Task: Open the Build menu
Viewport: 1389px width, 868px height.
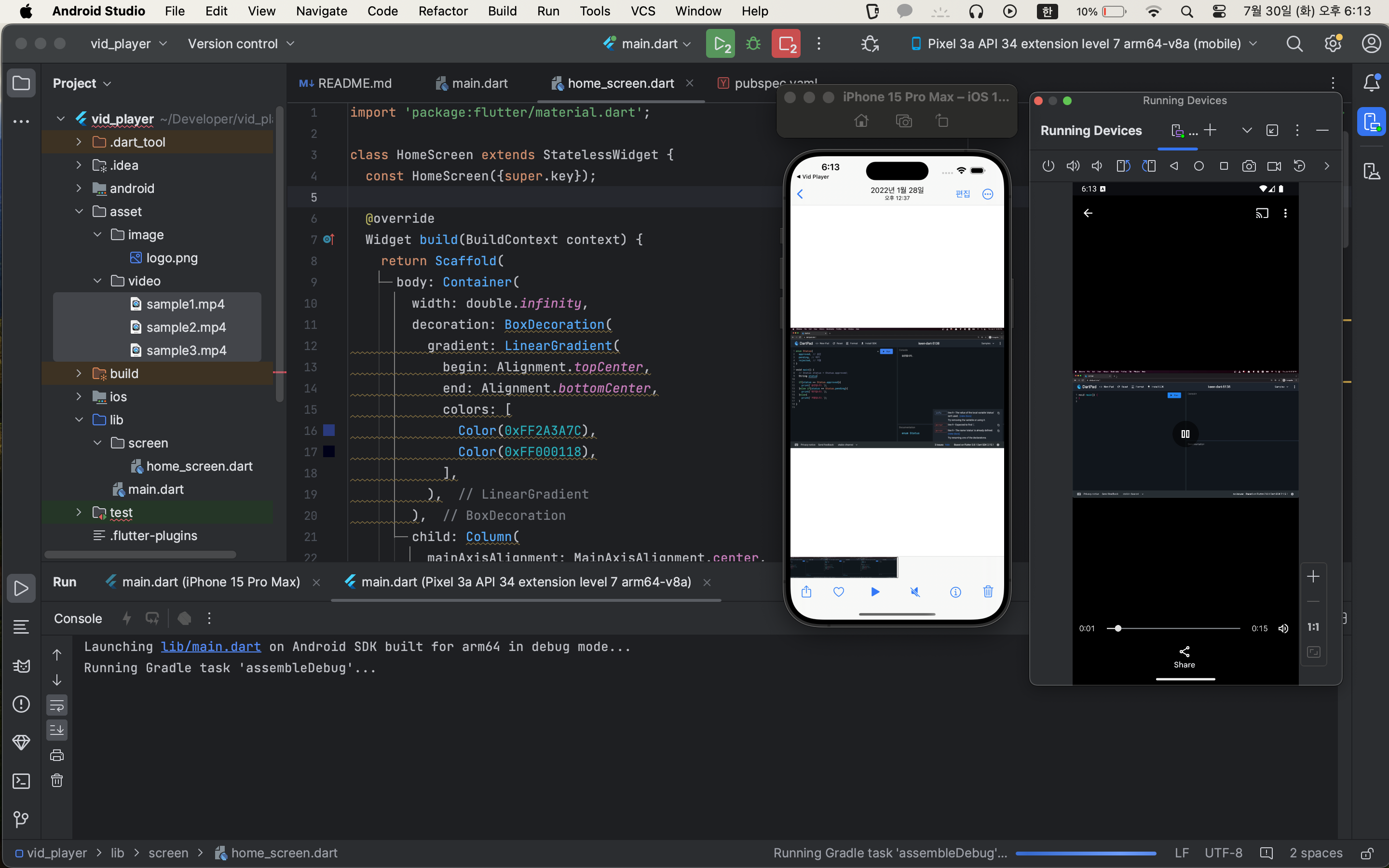Action: [502, 11]
